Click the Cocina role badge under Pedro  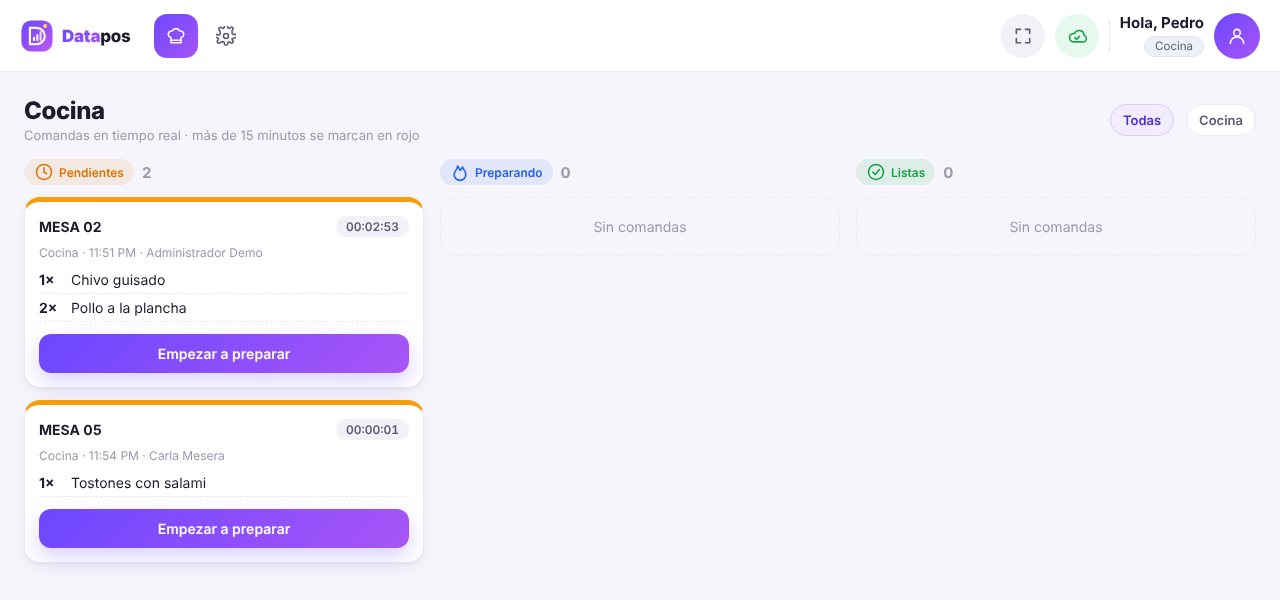[x=1174, y=46]
